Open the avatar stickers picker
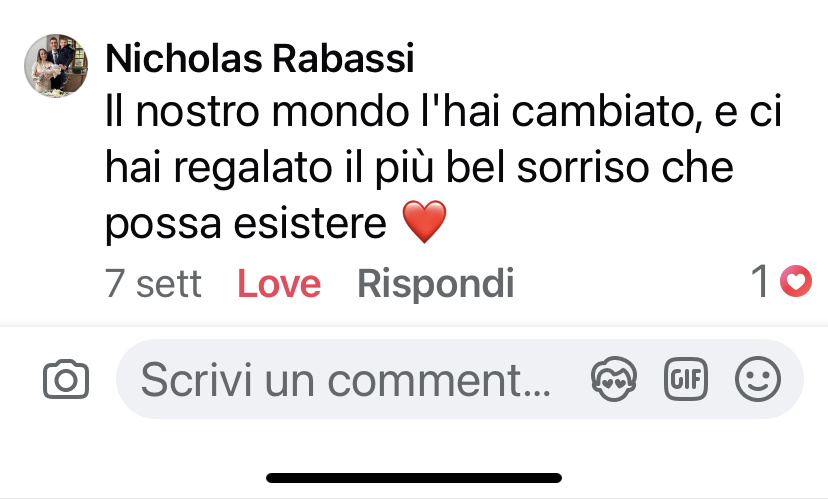Image resolution: width=828 pixels, height=499 pixels. point(615,380)
